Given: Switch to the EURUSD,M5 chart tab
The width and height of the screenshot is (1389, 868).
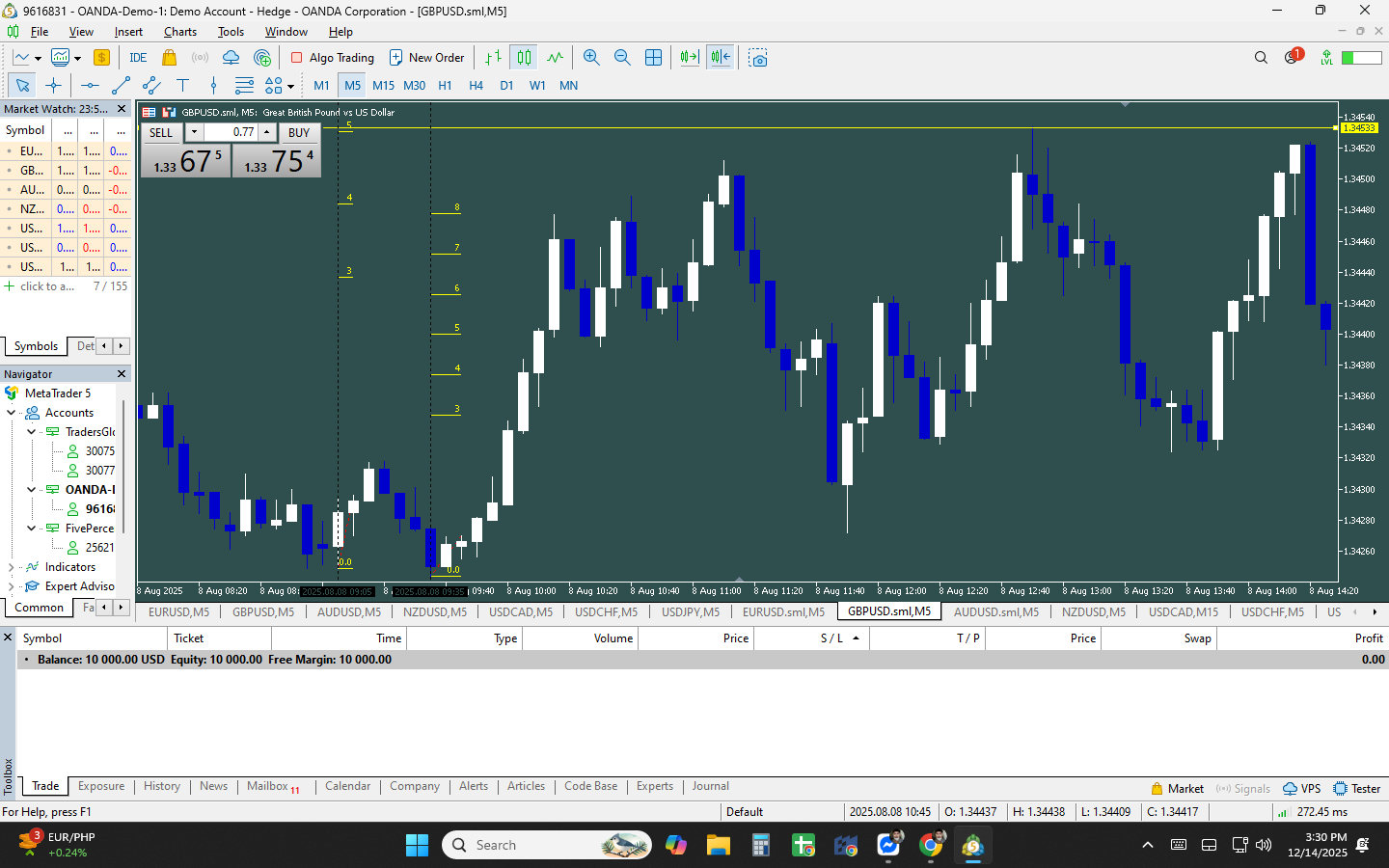Looking at the screenshot, I should [178, 612].
